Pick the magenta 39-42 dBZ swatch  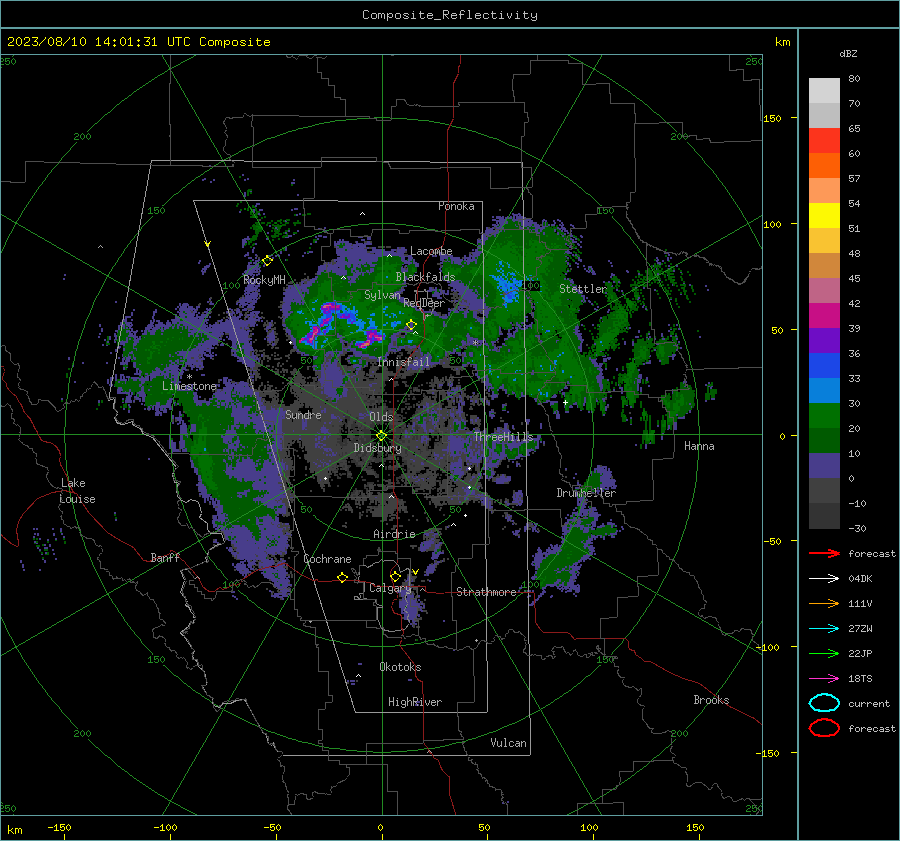[824, 315]
